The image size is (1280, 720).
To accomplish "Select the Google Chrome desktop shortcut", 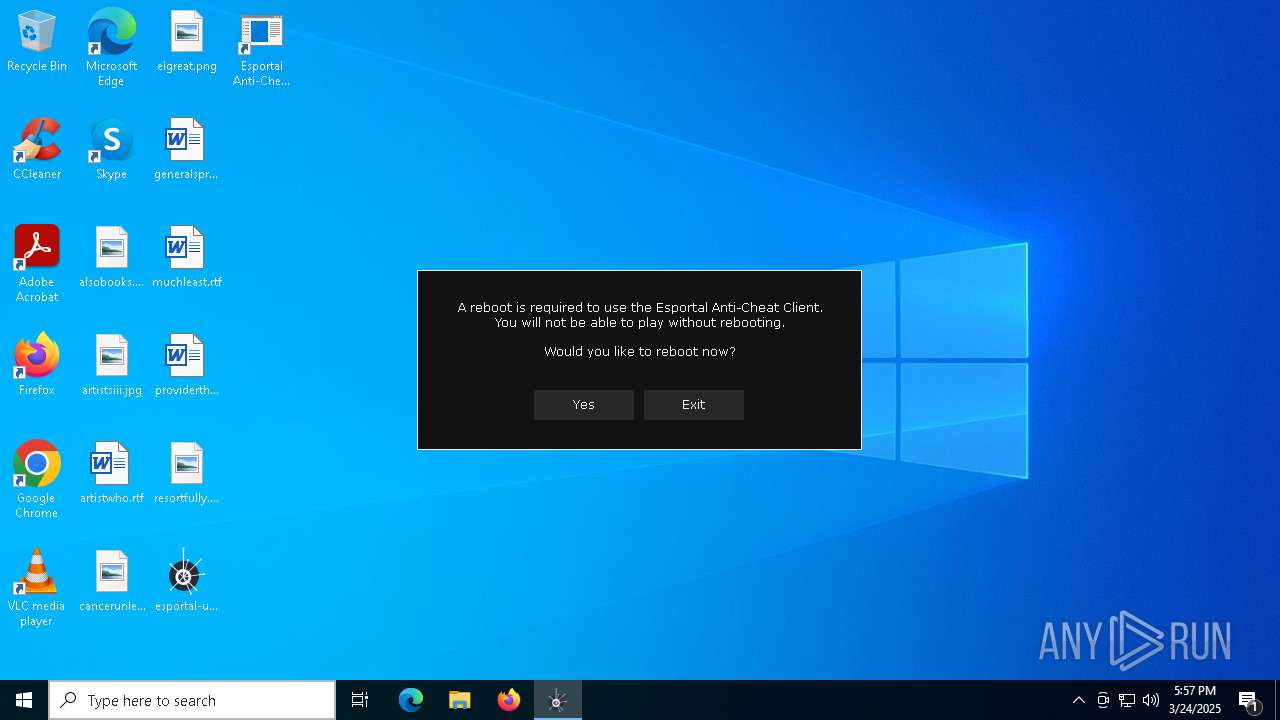I will point(37,480).
